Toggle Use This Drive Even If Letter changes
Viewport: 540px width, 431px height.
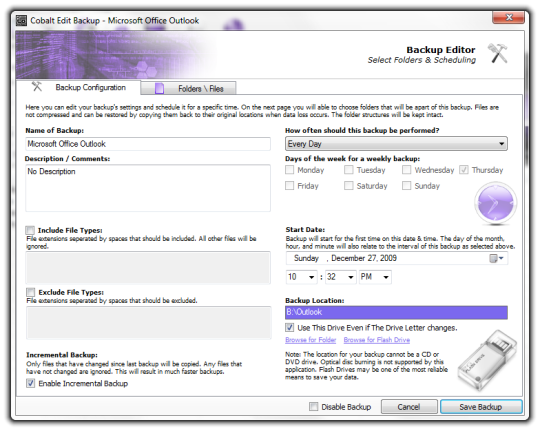290,328
